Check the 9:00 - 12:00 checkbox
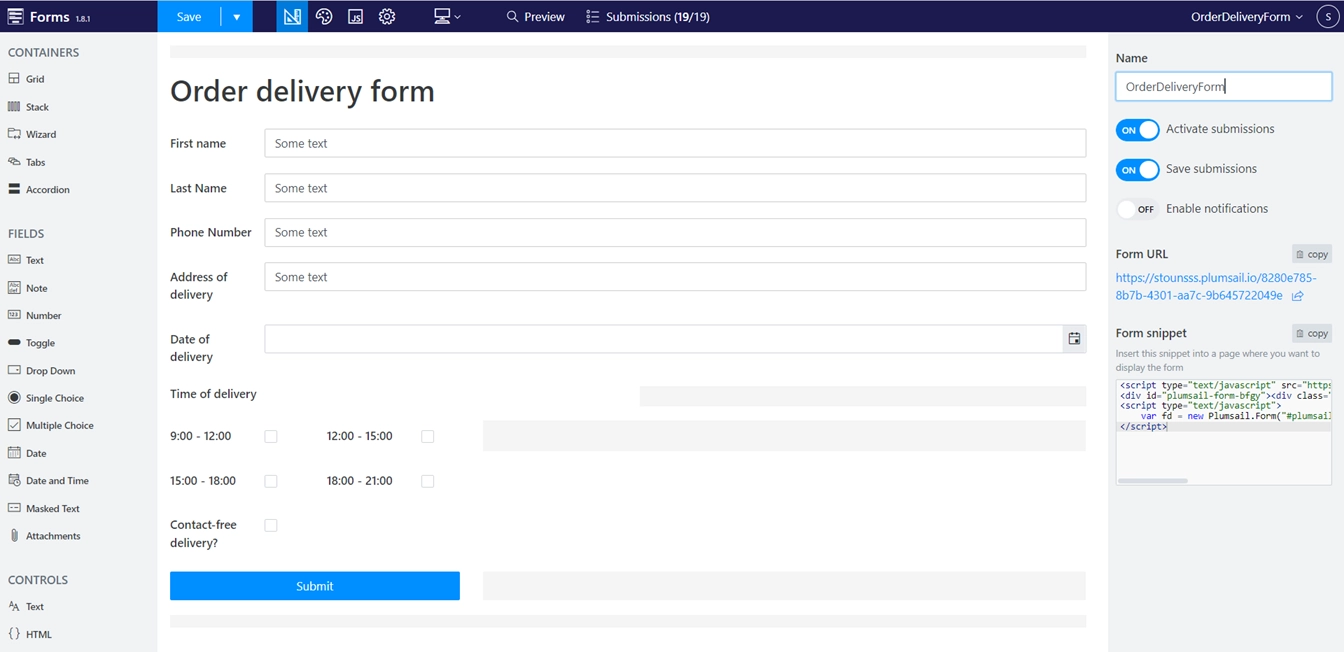 (x=271, y=437)
